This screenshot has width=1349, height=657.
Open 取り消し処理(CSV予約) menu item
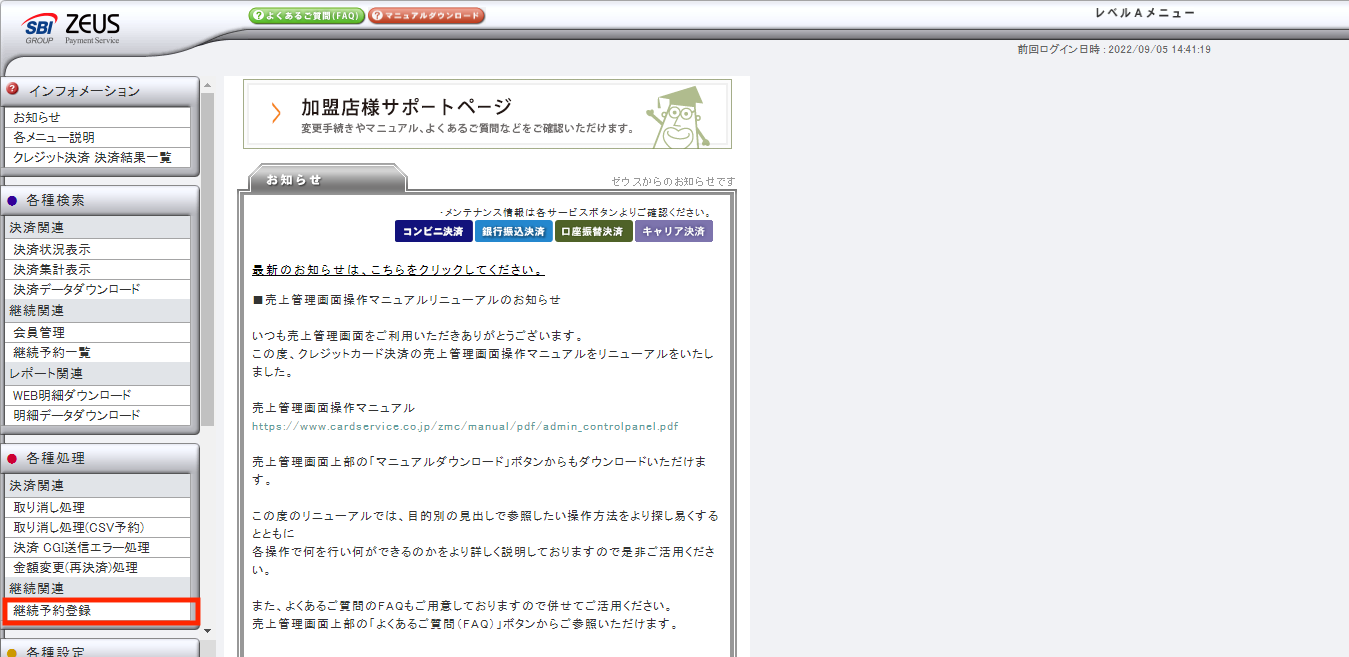(97, 527)
